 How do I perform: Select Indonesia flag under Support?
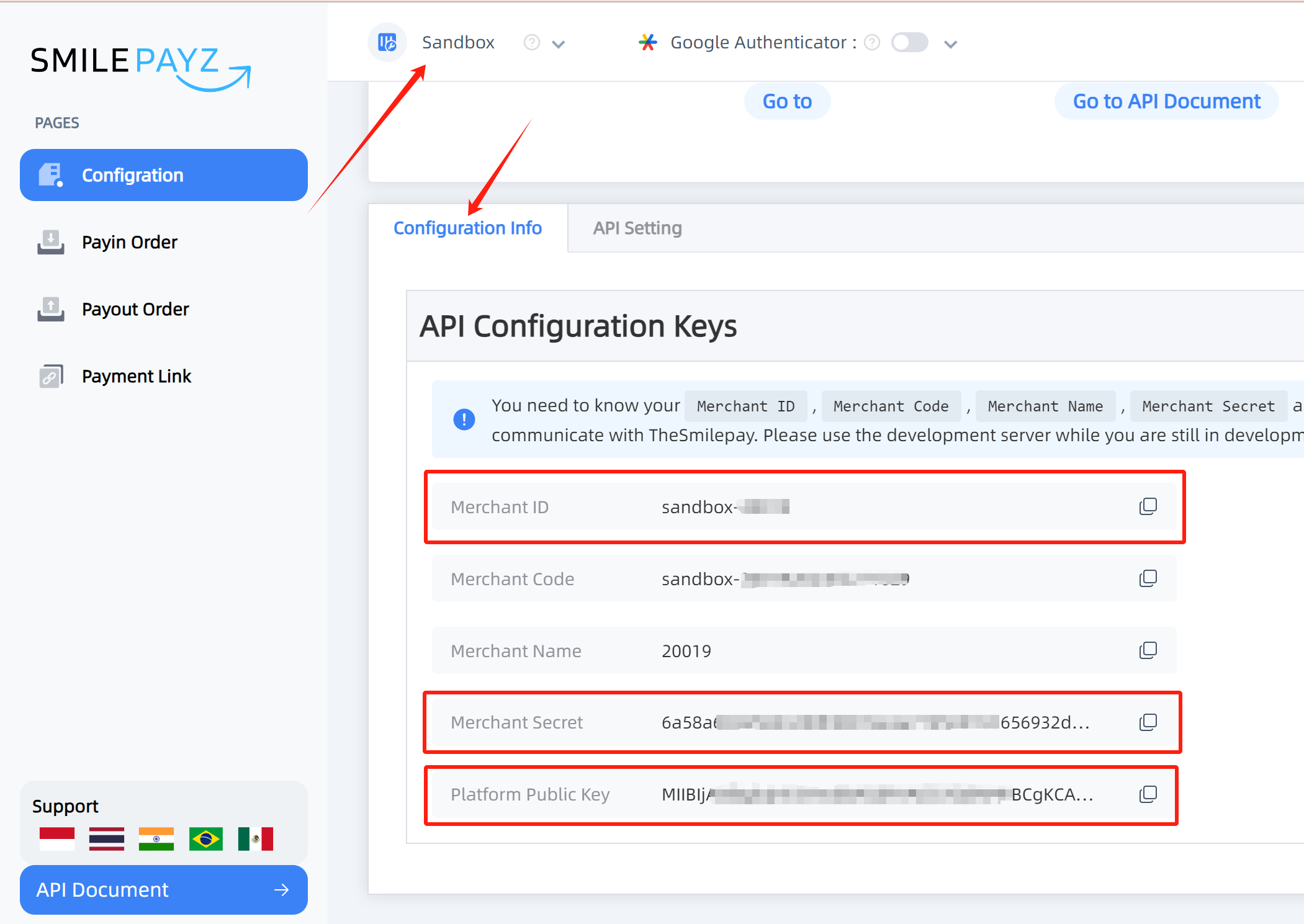coord(57,839)
